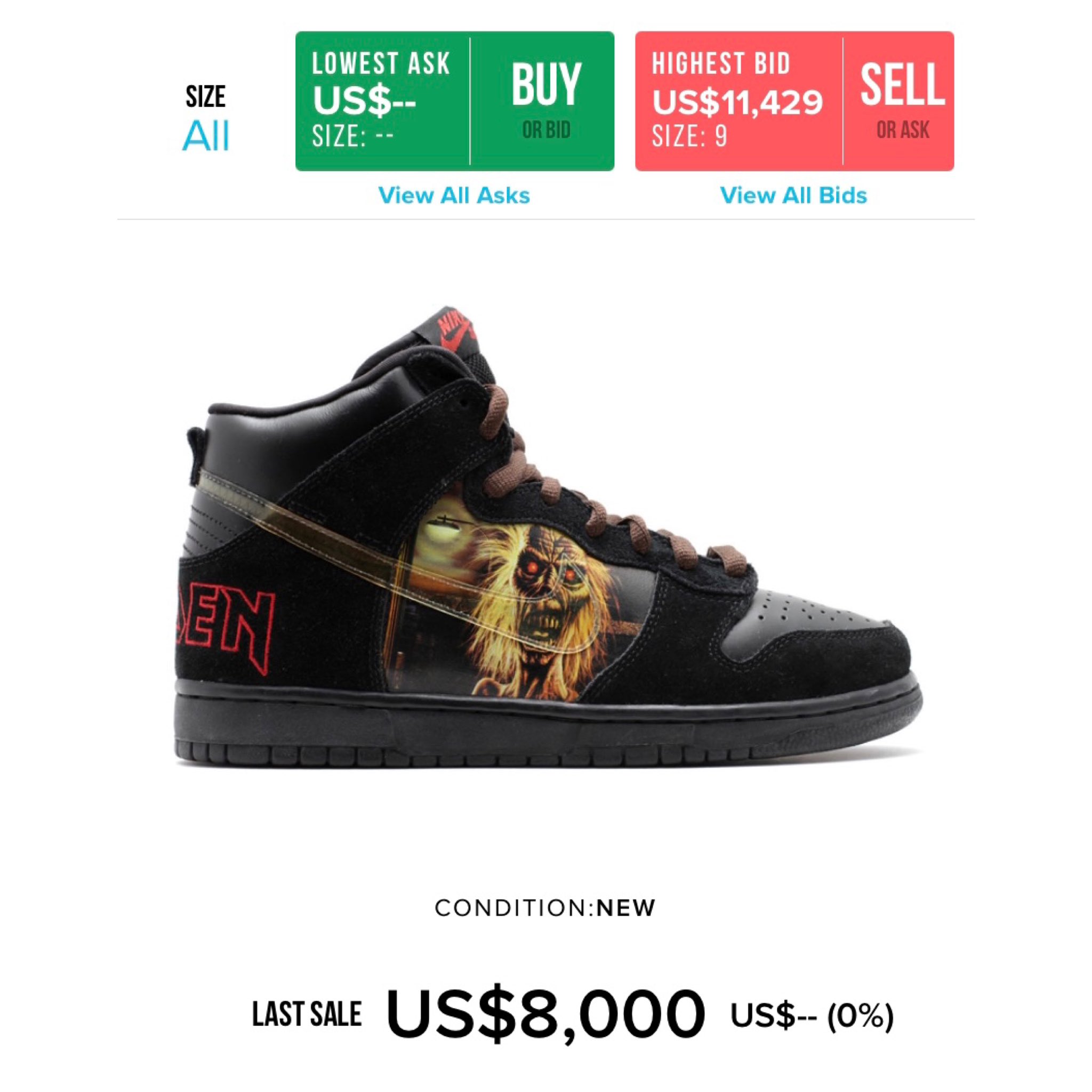Viewport: 1092px width, 1092px height.
Task: Click the LAST SALE label
Action: (307, 1014)
